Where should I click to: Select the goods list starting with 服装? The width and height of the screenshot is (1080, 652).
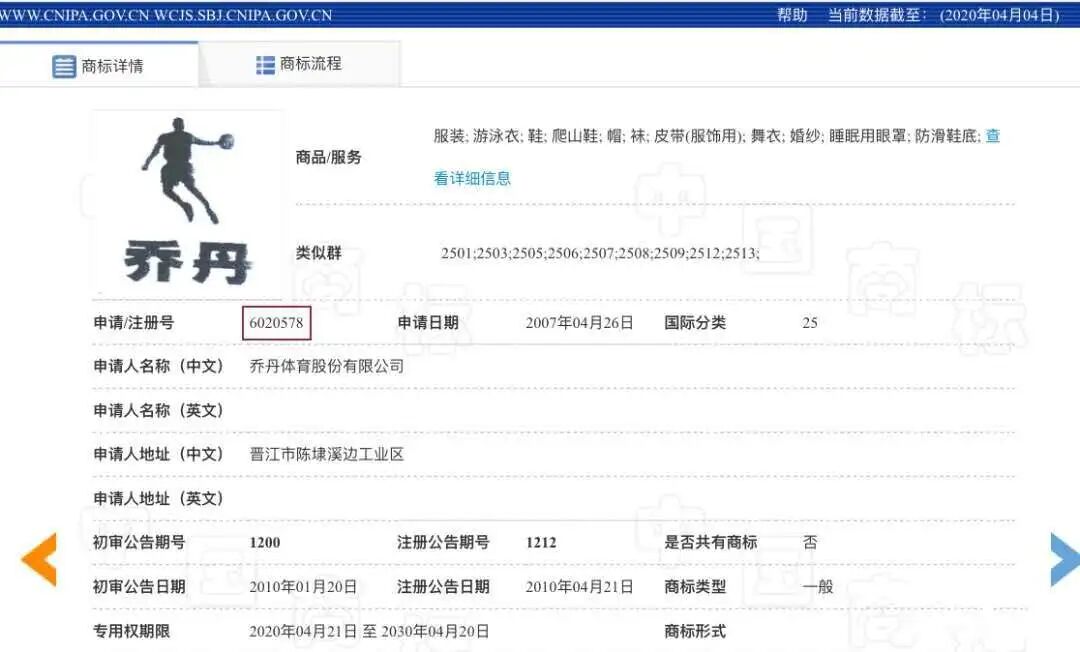point(706,136)
